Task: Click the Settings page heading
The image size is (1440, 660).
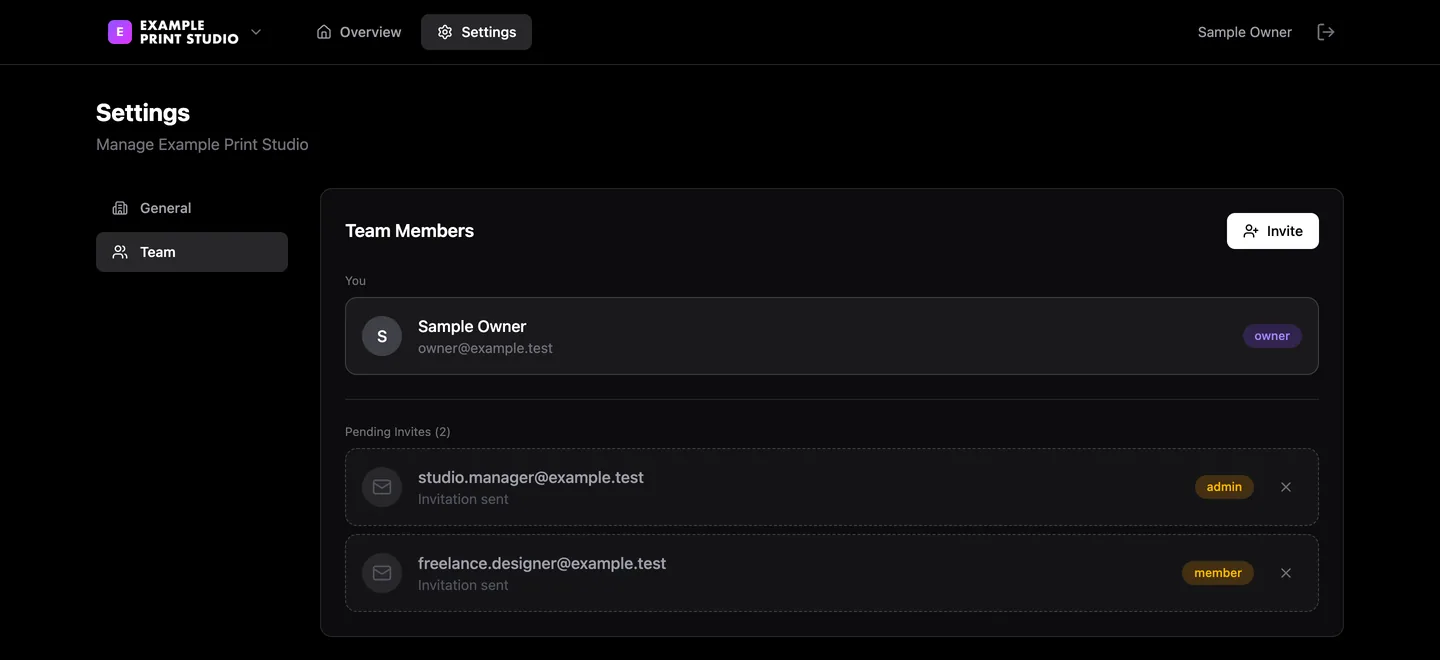Action: coord(143,113)
